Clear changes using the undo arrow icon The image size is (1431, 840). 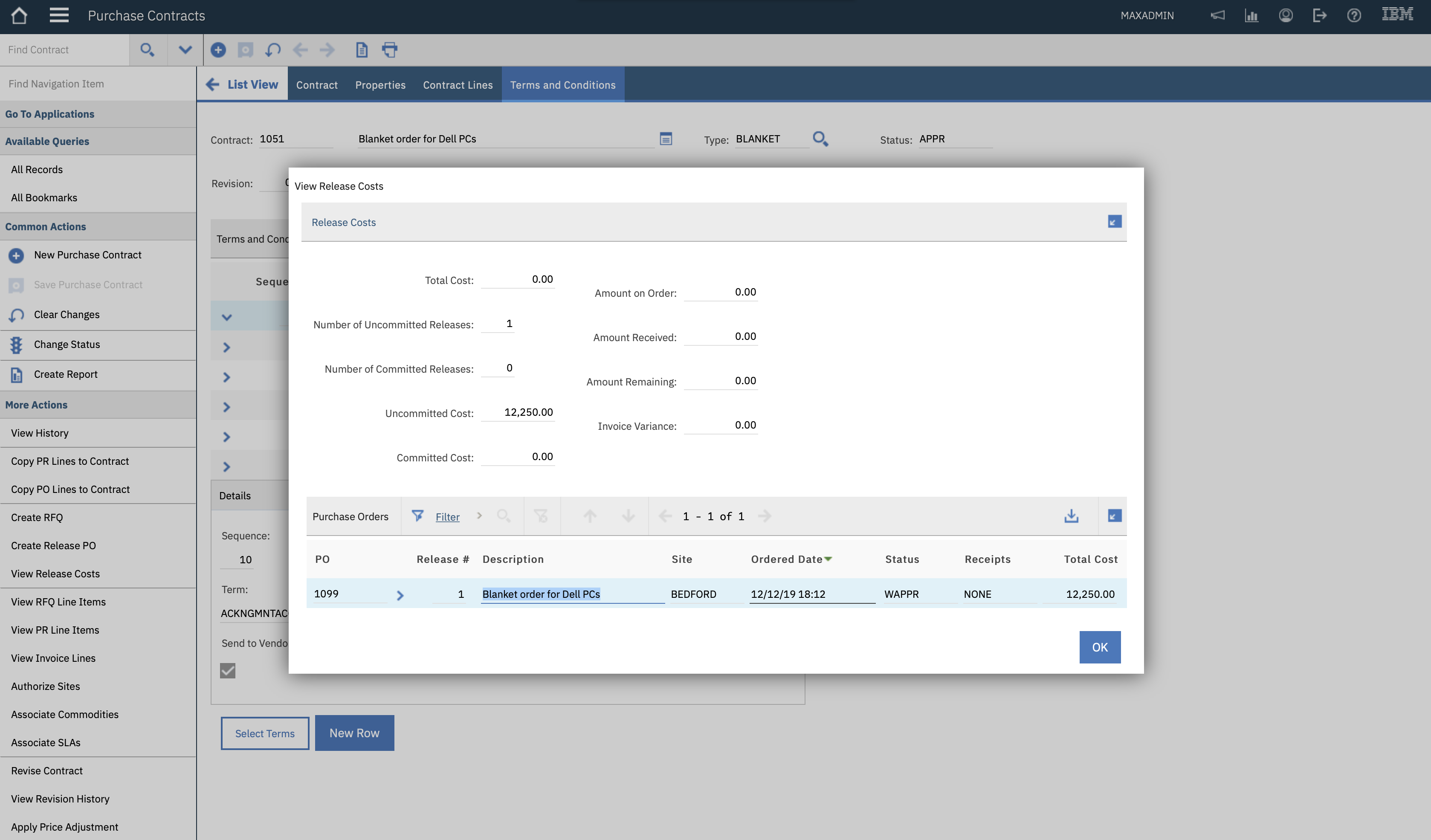coord(272,49)
